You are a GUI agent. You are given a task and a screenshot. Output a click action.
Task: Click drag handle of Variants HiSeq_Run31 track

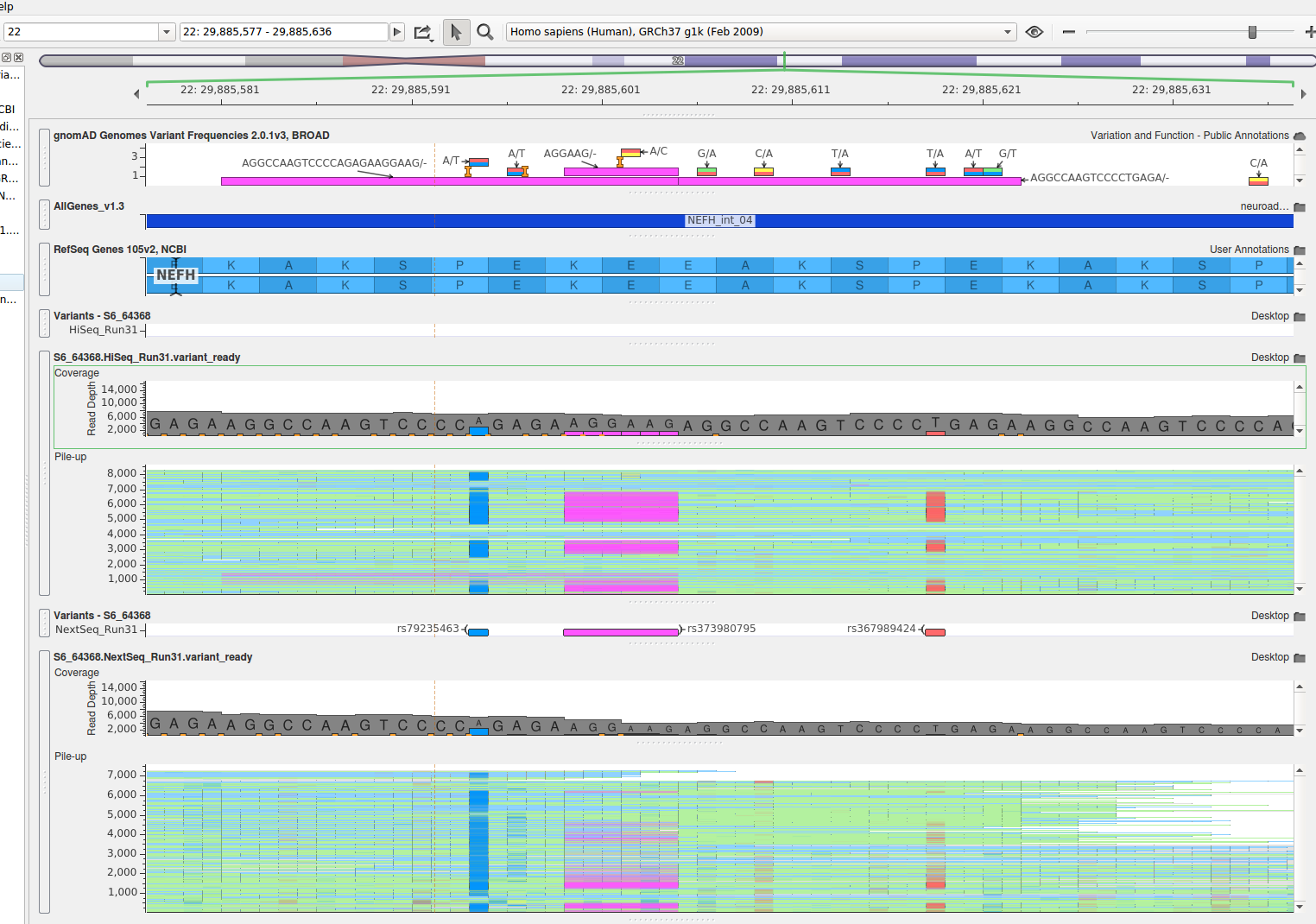click(45, 323)
